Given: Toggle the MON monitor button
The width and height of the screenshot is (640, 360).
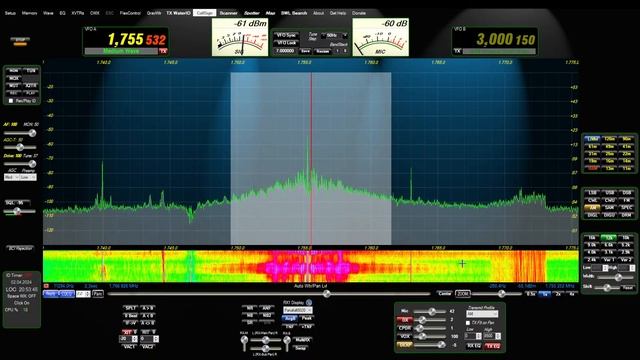Looking at the screenshot, I should [14, 71].
